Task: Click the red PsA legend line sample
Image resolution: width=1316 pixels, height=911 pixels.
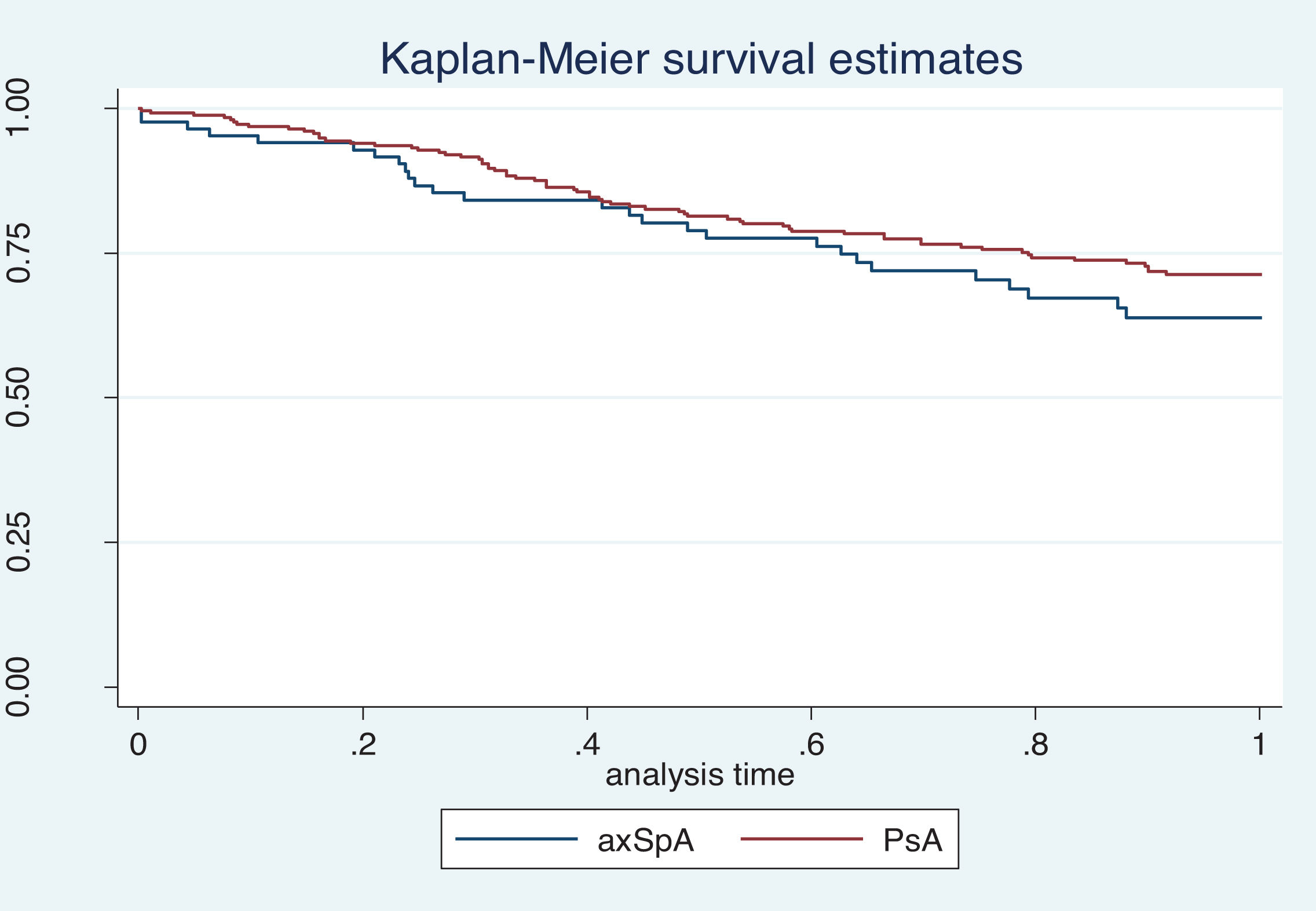Action: 802,839
